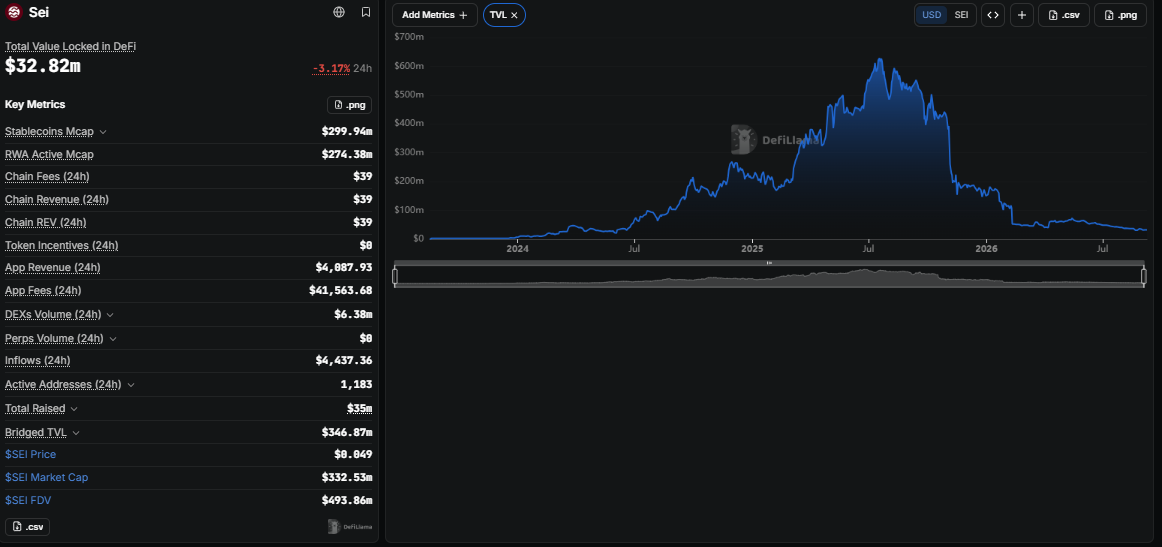The image size is (1162, 547).
Task: Open the $SEI FDV link
Action: 28,500
